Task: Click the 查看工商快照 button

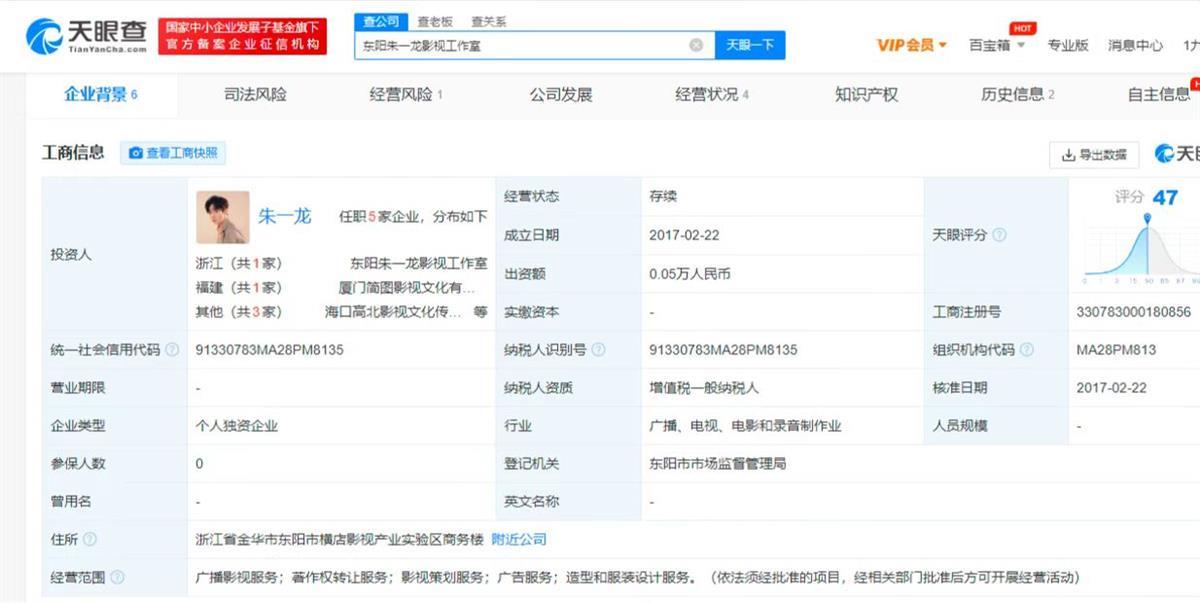Action: (x=173, y=153)
